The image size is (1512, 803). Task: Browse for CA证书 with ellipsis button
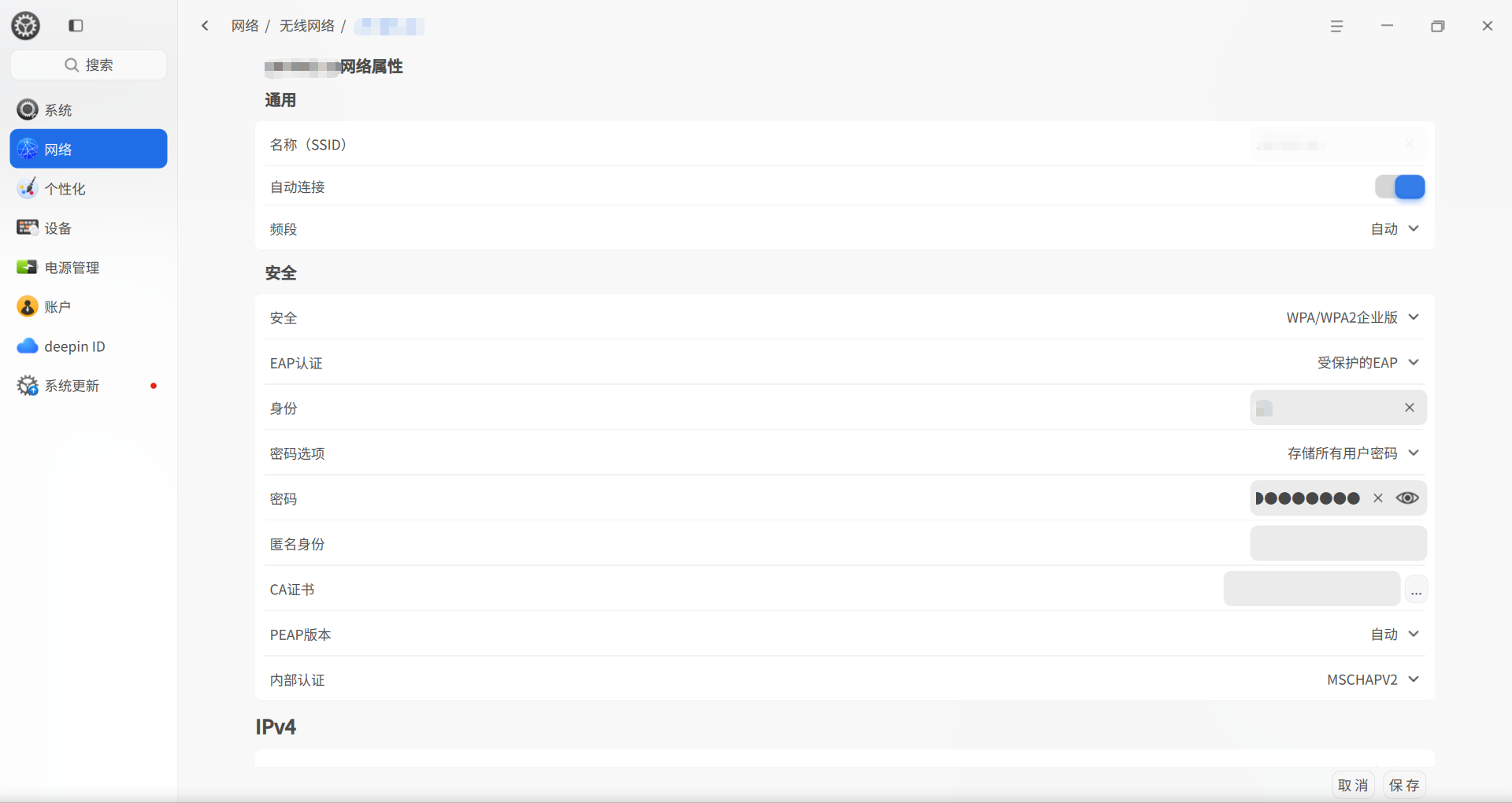point(1416,590)
